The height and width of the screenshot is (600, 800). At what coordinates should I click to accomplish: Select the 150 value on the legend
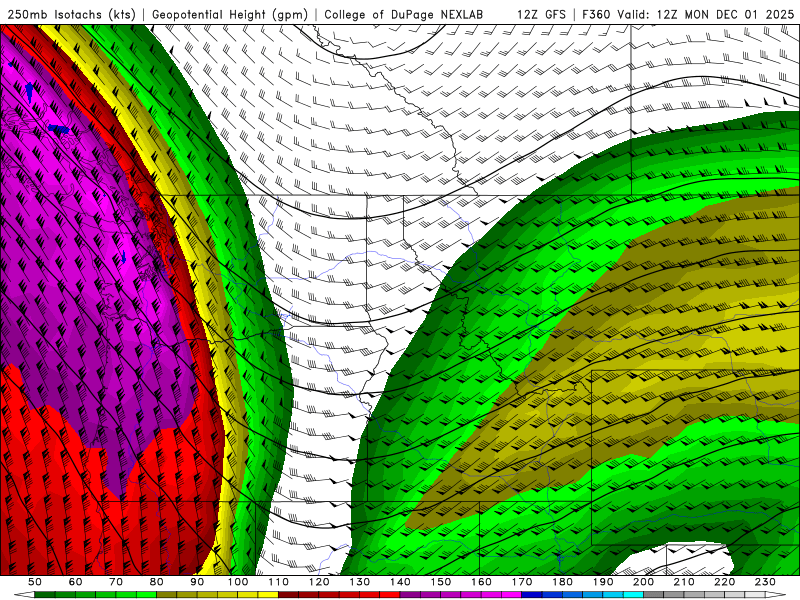pos(441,582)
